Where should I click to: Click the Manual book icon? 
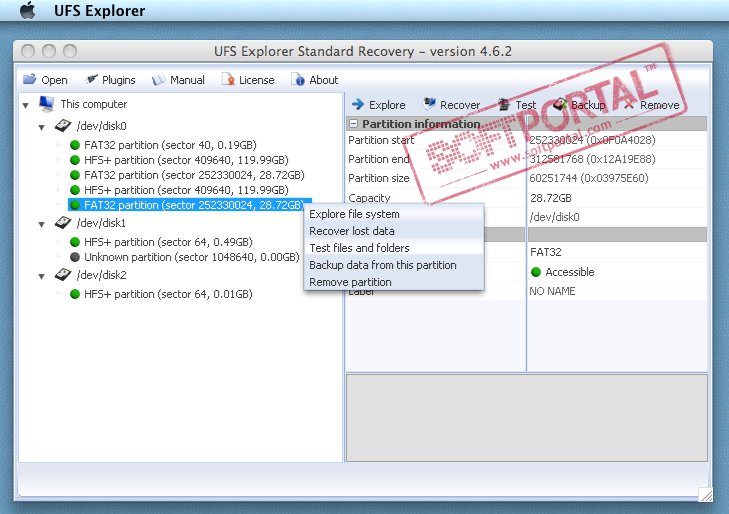(159, 80)
